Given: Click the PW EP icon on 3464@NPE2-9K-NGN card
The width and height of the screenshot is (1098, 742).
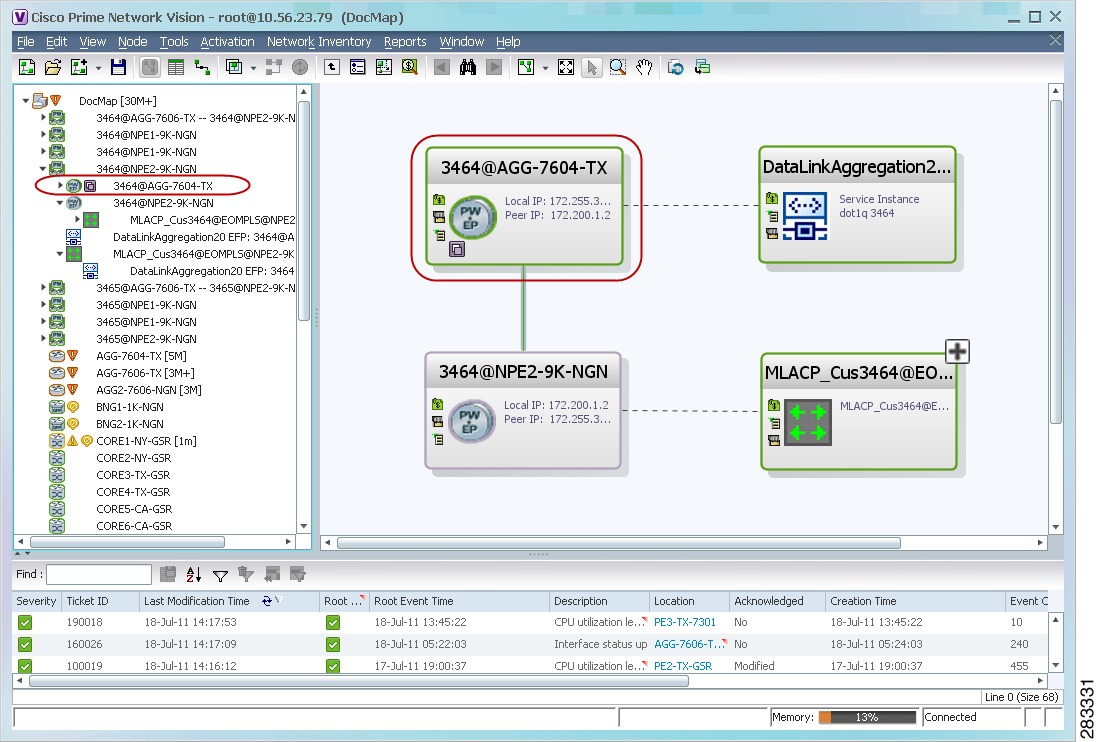Looking at the screenshot, I should coord(471,421).
